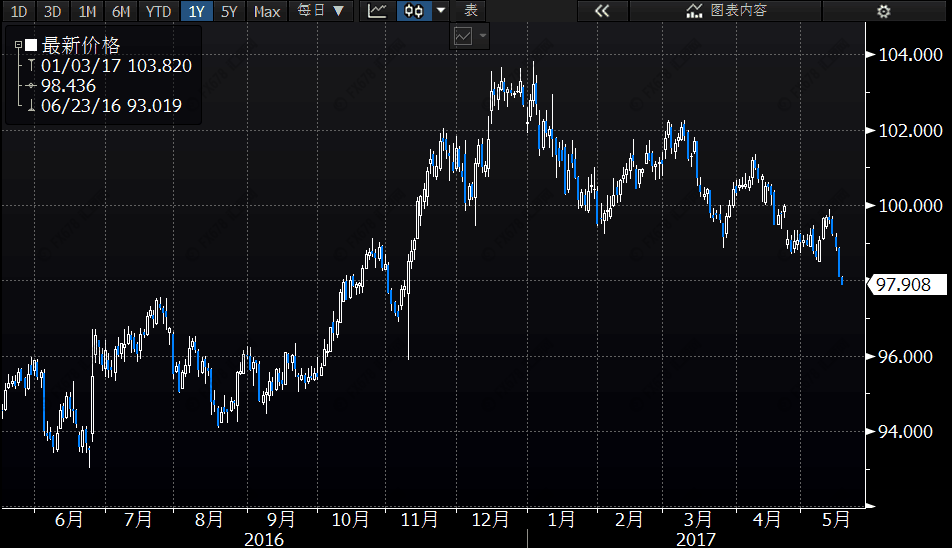The height and width of the screenshot is (548, 952).
Task: Click the small mini-chart annotation icon
Action: [x=463, y=36]
